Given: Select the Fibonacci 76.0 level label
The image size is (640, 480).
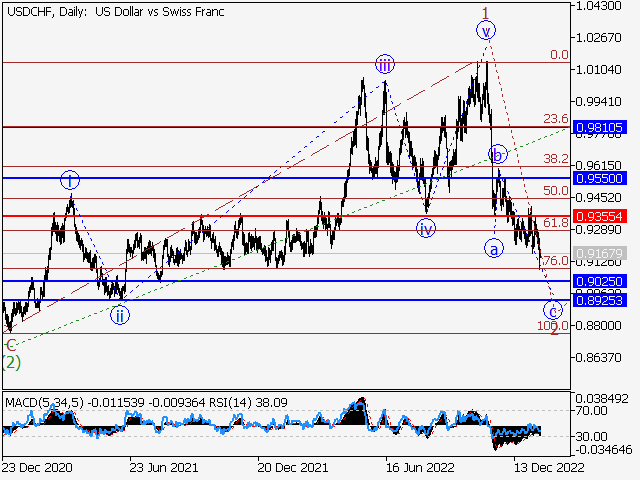Looking at the screenshot, I should tap(556, 260).
